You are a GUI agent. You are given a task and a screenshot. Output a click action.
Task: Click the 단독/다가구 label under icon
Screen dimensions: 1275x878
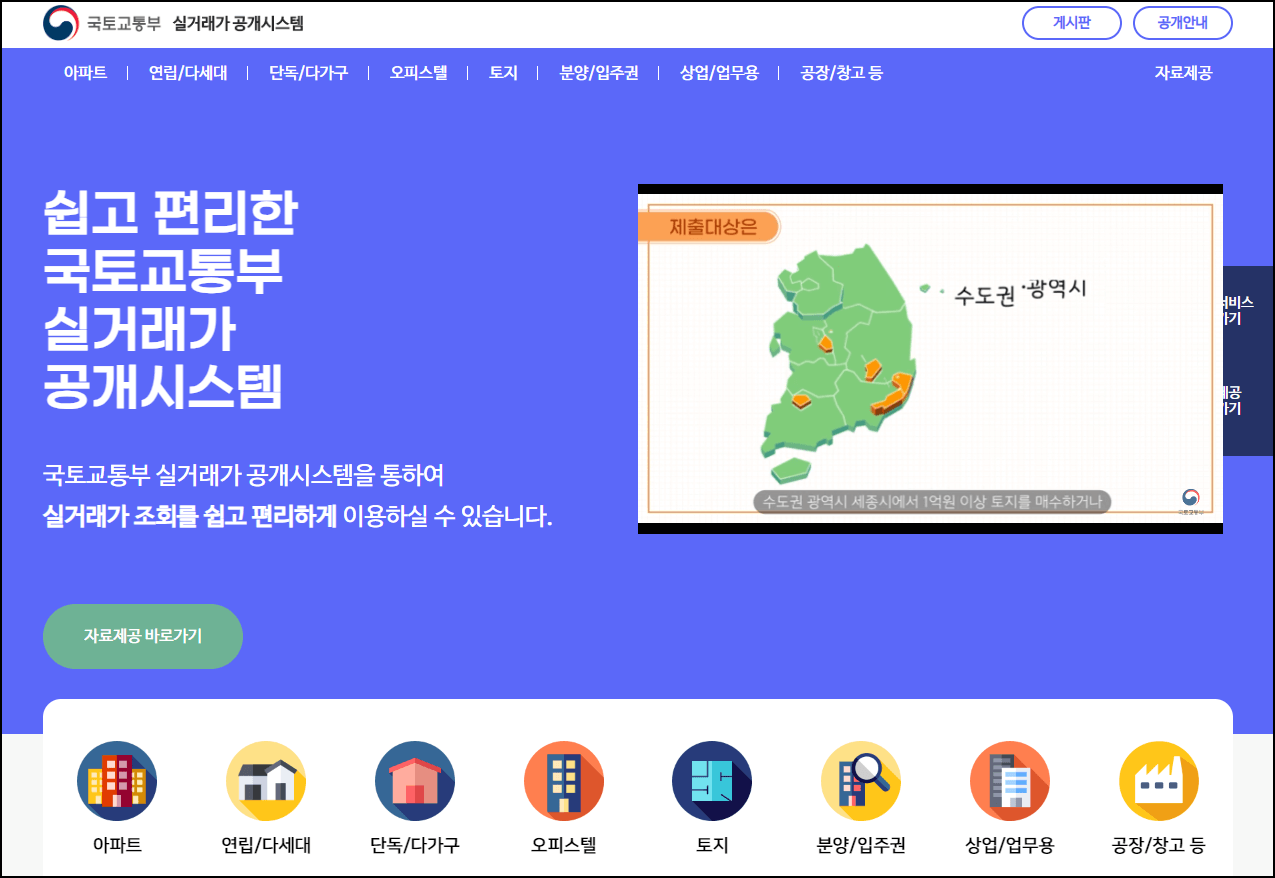click(415, 845)
